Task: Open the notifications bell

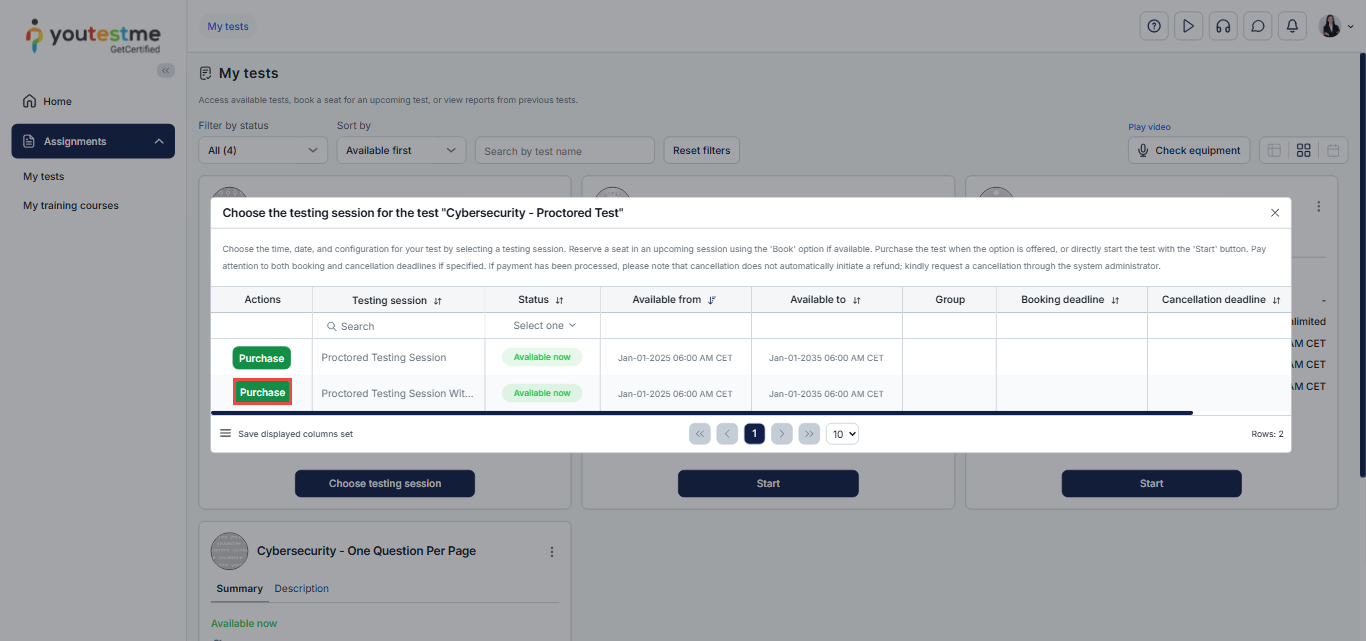Action: tap(1292, 27)
